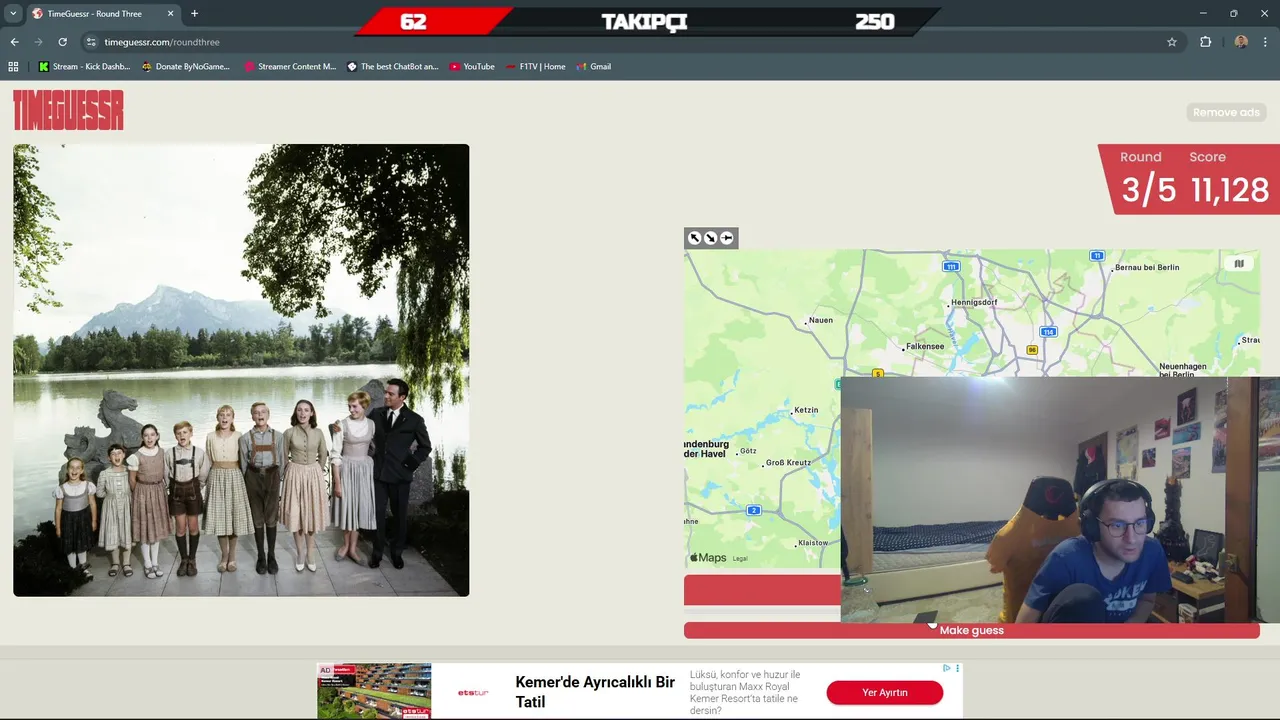Click Falkensee on the map

(x=924, y=347)
